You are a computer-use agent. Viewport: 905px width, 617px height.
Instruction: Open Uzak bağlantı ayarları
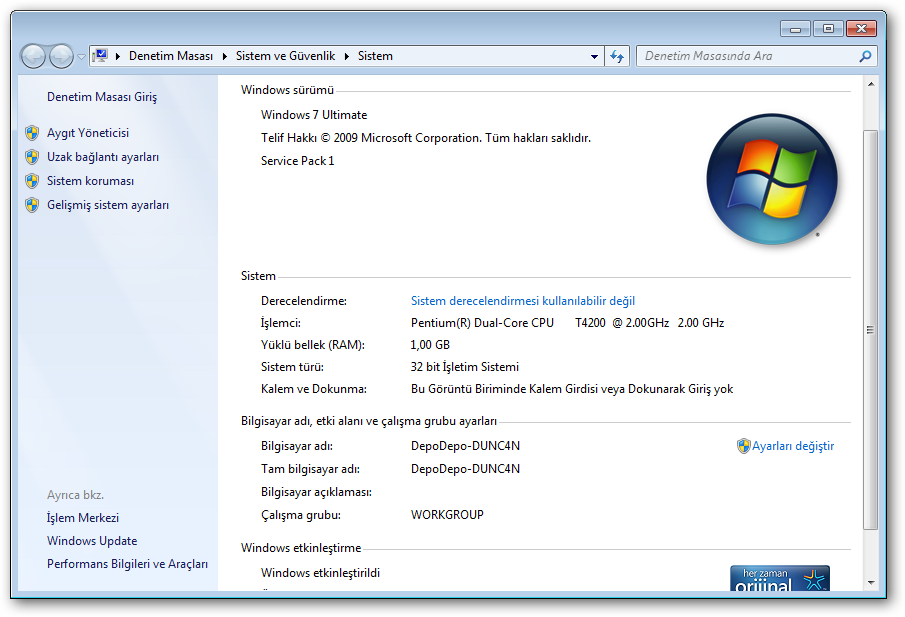pos(103,157)
